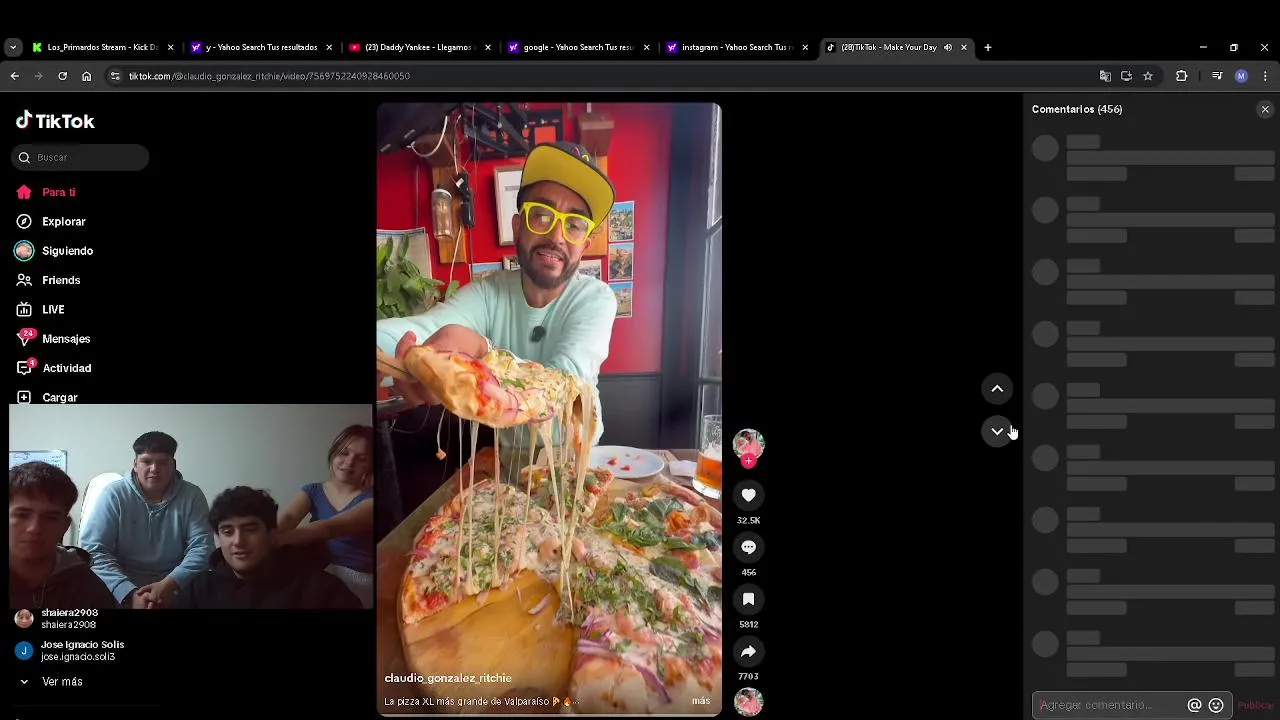The height and width of the screenshot is (720, 1280).
Task: Click the 32.5K likes count
Action: [x=748, y=521]
